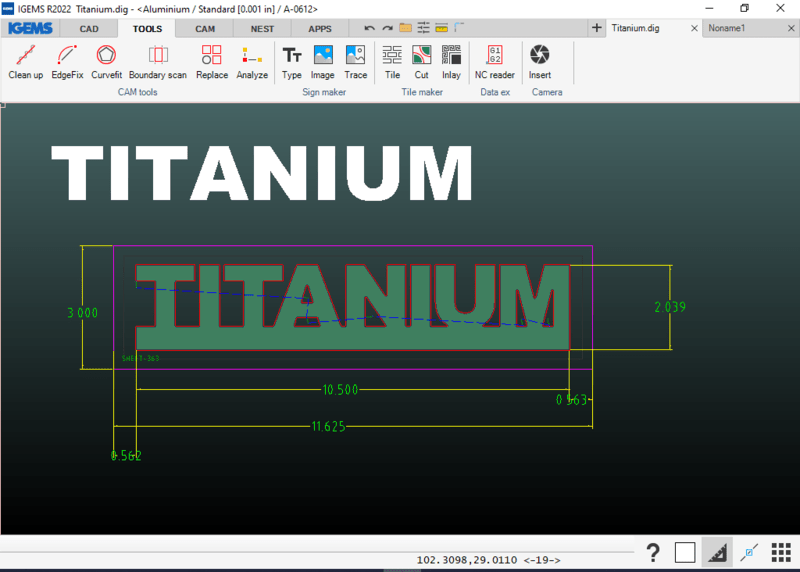This screenshot has height=572, width=800.
Task: Open the Inlay tile maker
Action: click(451, 62)
